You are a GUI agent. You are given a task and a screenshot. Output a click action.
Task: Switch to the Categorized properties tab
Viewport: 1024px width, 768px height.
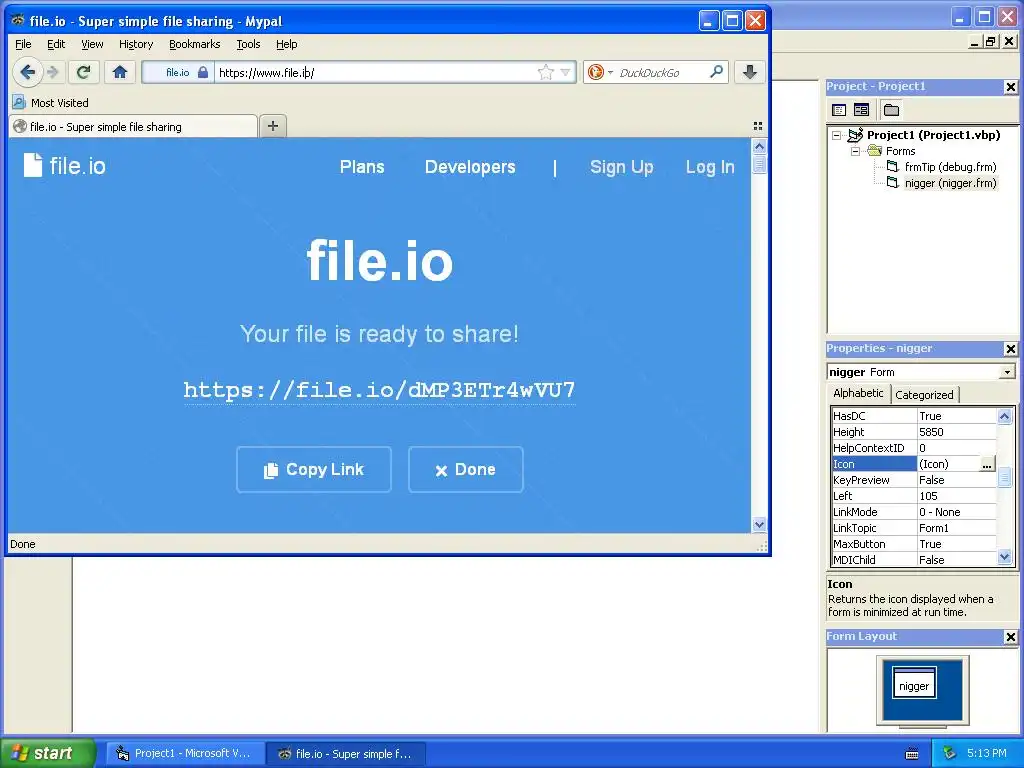click(924, 394)
